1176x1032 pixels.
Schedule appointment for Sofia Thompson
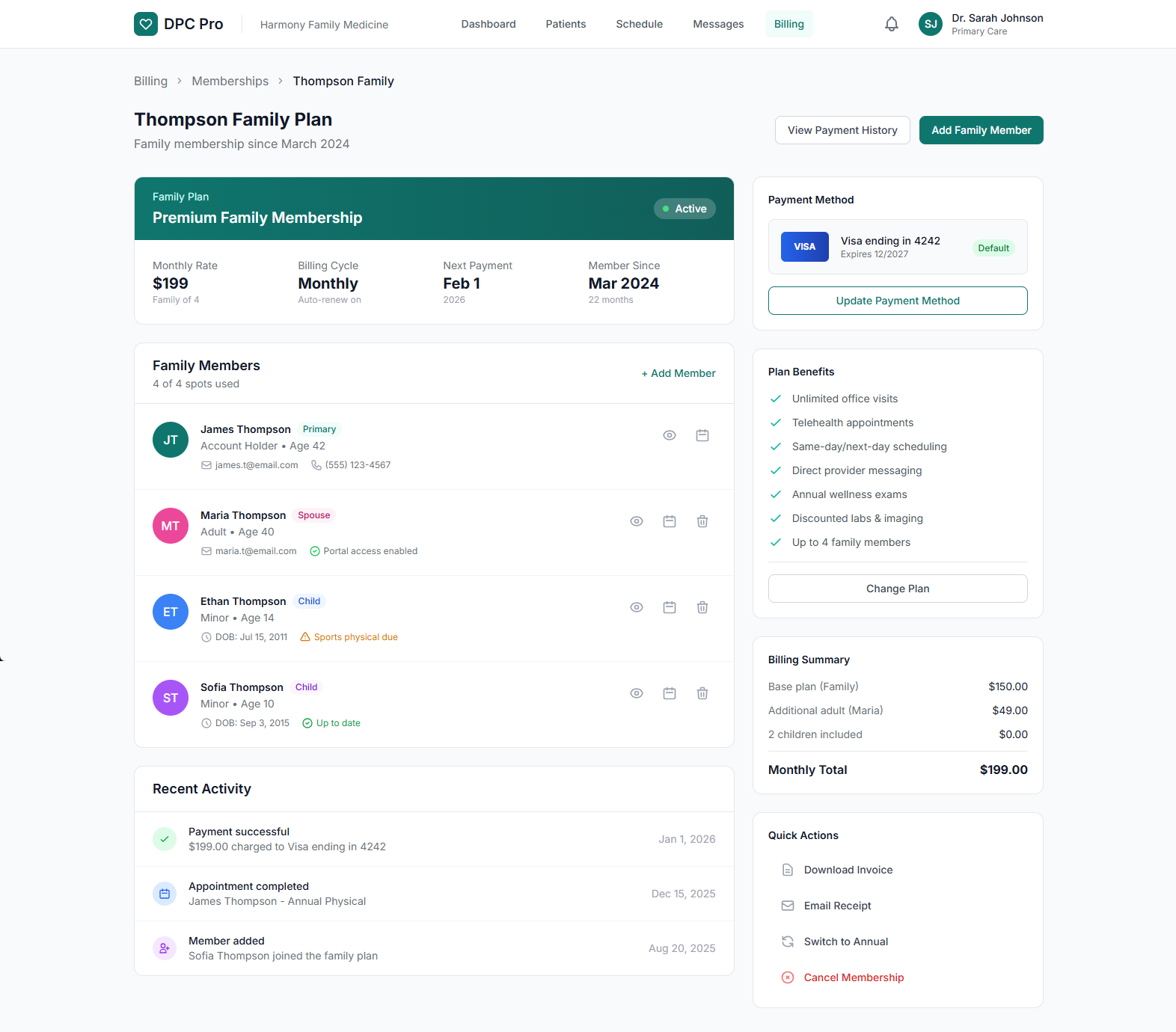click(669, 693)
